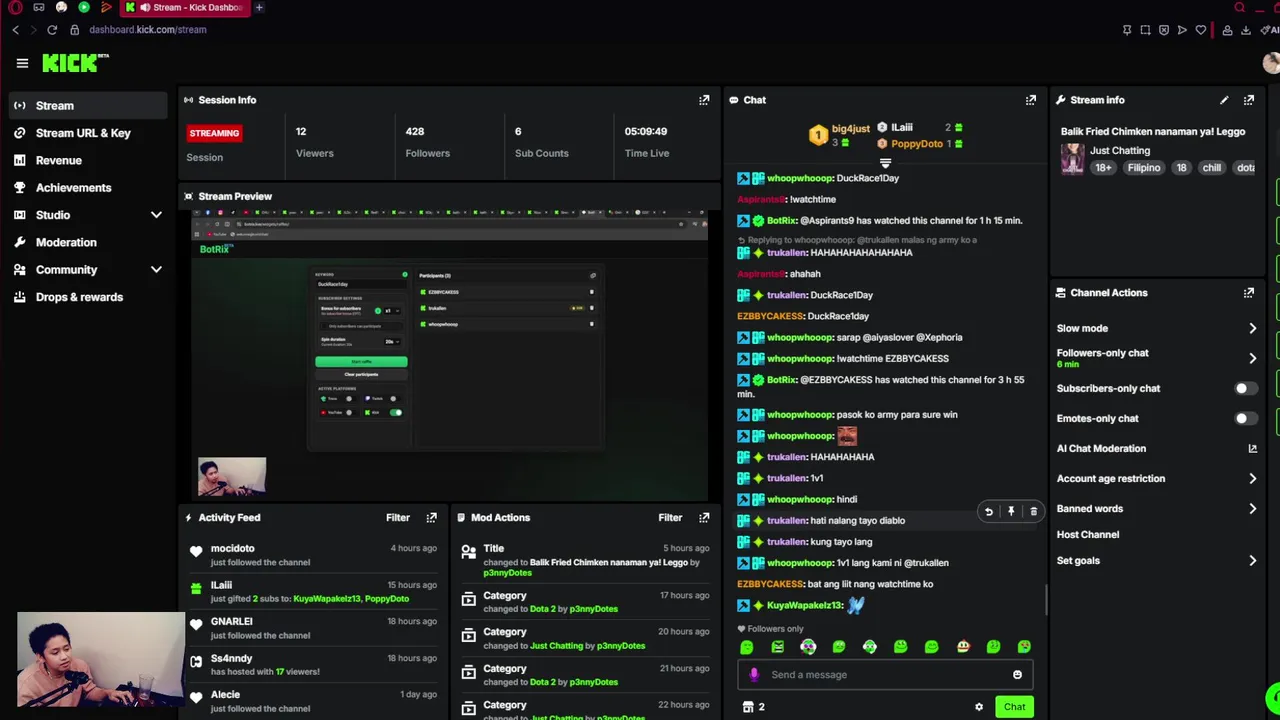This screenshot has height=720, width=1280.
Task: Click the green Chat send button
Action: coord(1014,707)
